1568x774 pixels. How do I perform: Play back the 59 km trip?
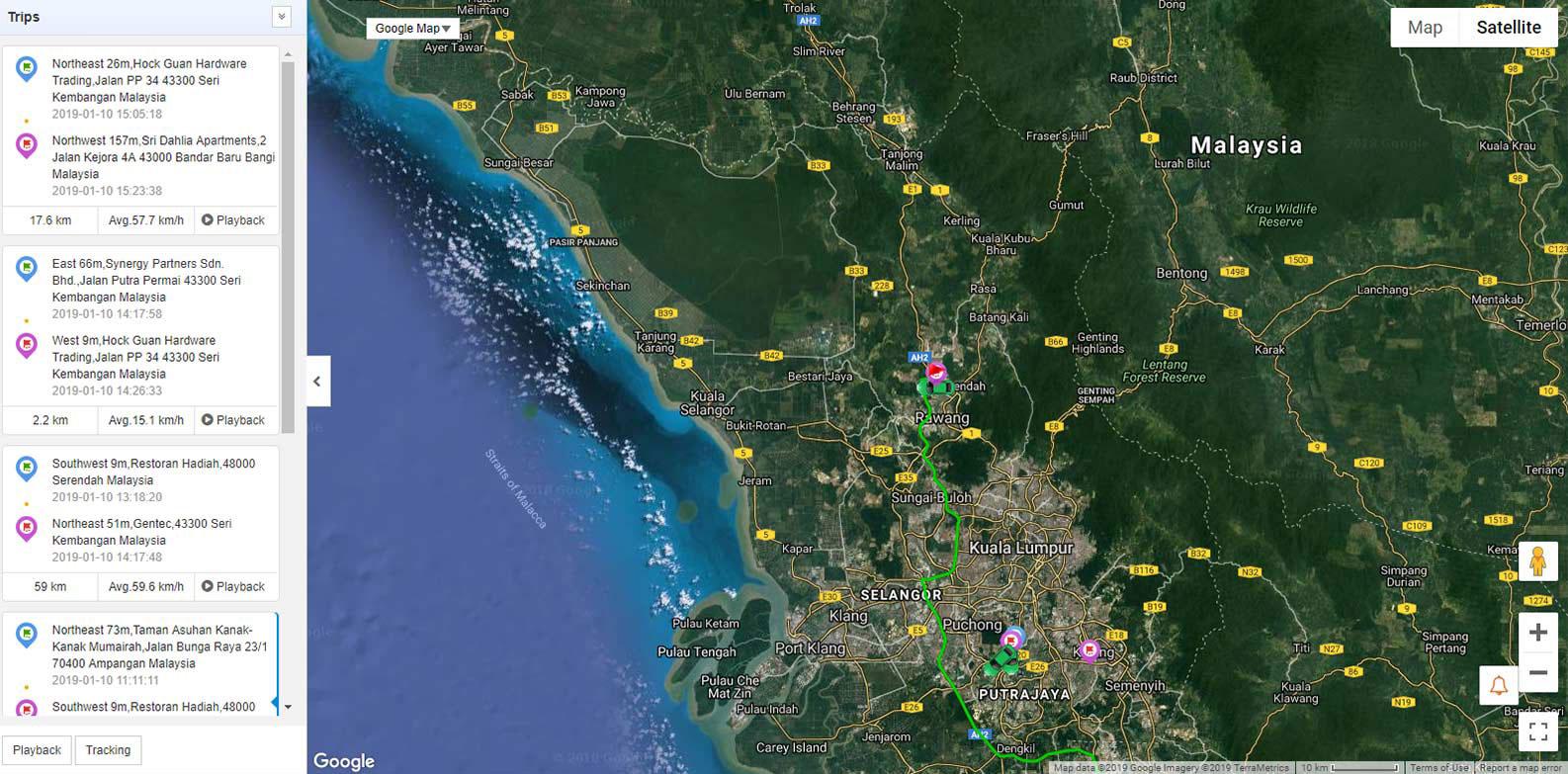coord(233,586)
